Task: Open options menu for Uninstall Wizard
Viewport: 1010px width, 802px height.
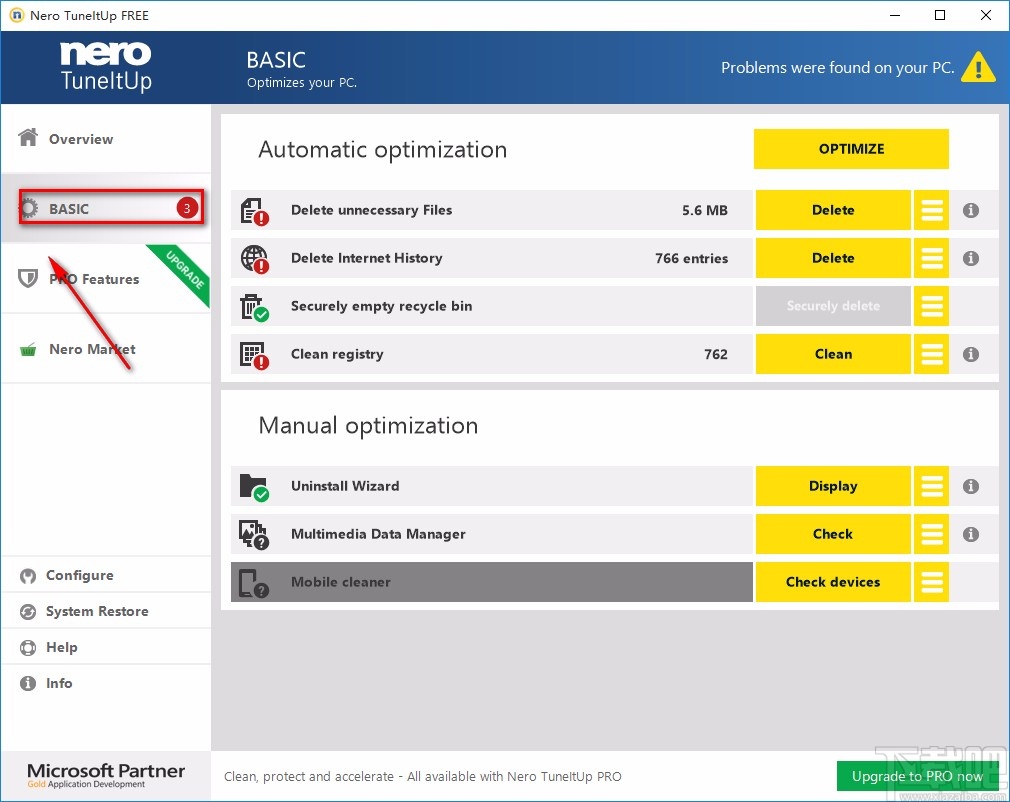Action: [x=931, y=486]
